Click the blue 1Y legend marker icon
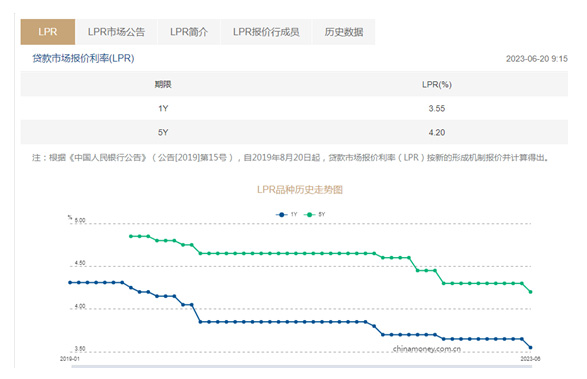This screenshot has width=587, height=379. (x=282, y=215)
